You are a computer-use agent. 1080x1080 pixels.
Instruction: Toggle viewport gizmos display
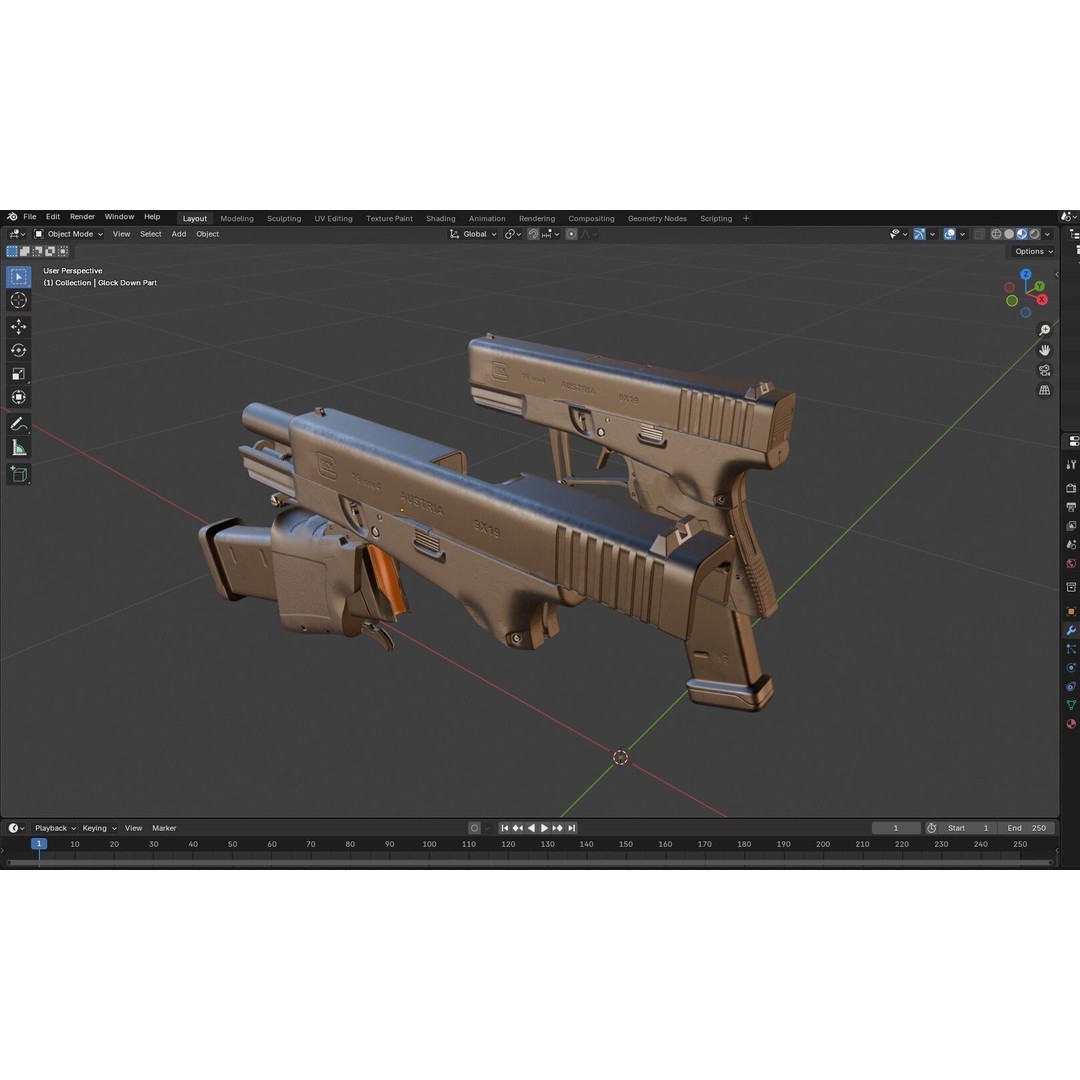tap(920, 234)
